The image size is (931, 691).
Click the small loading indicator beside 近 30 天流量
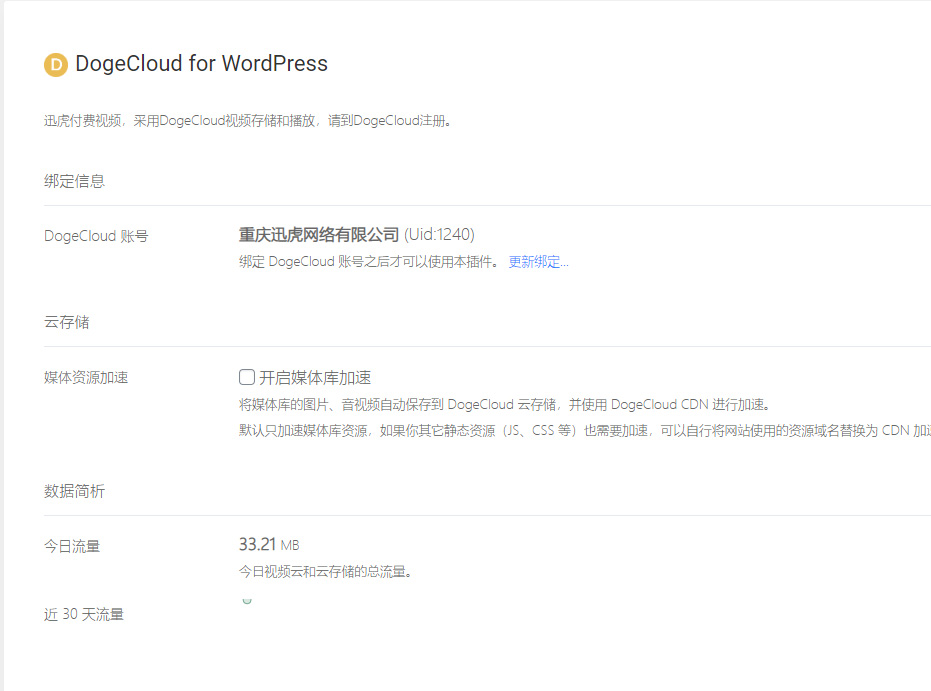[x=247, y=600]
